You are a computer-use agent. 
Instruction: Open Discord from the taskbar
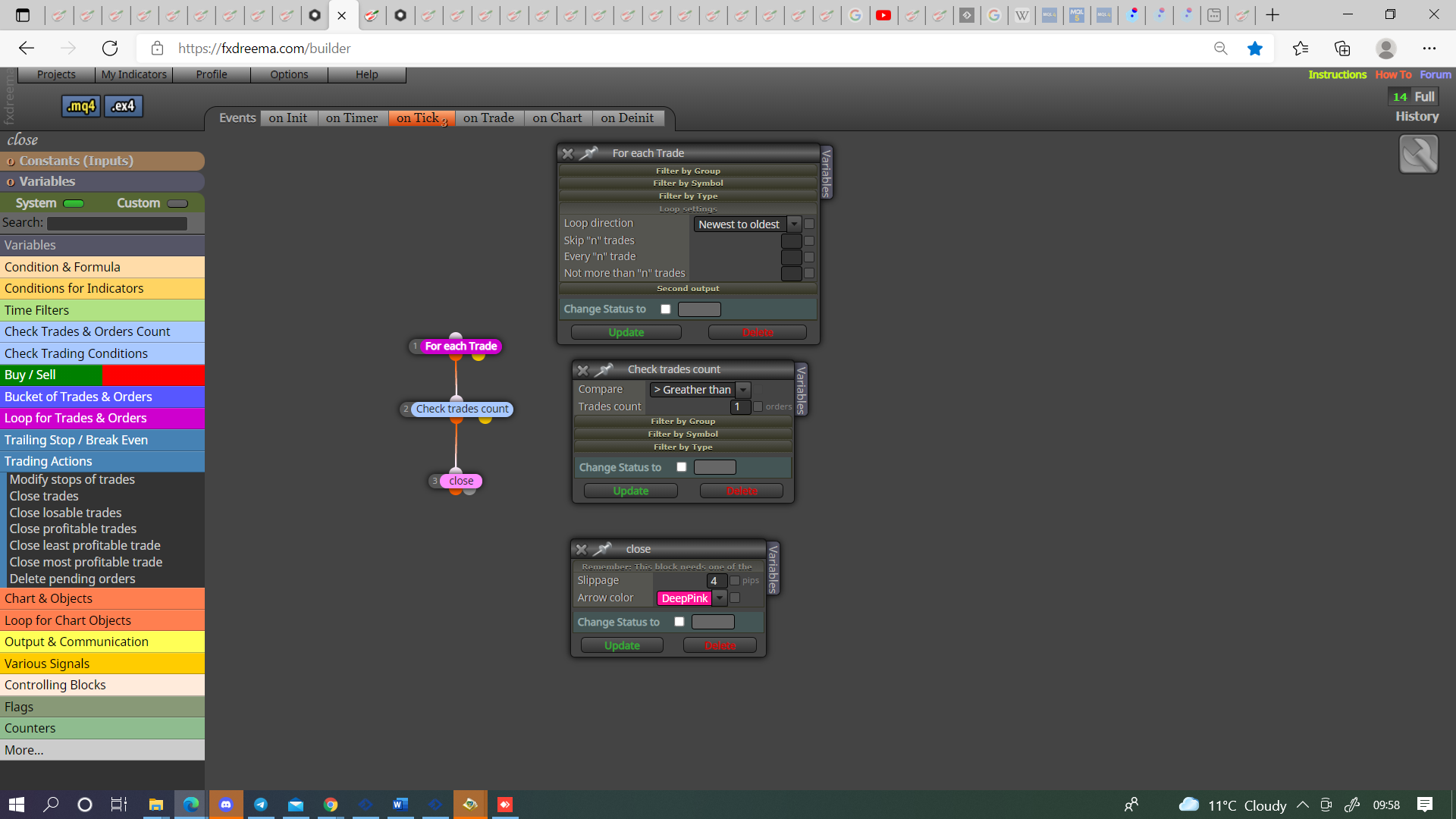(226, 805)
